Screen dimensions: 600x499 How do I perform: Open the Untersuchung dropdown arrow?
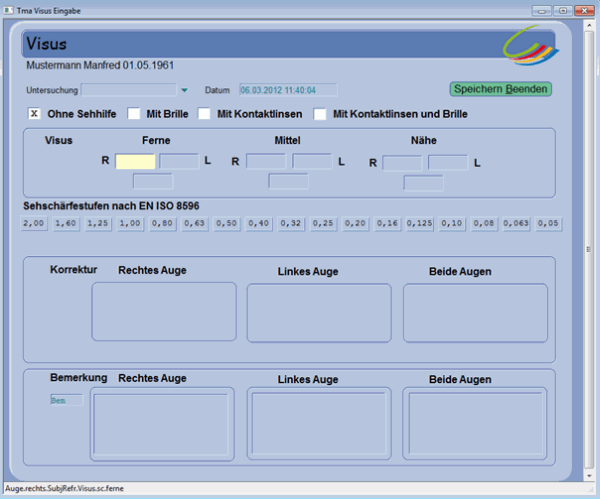pyautogui.click(x=184, y=90)
